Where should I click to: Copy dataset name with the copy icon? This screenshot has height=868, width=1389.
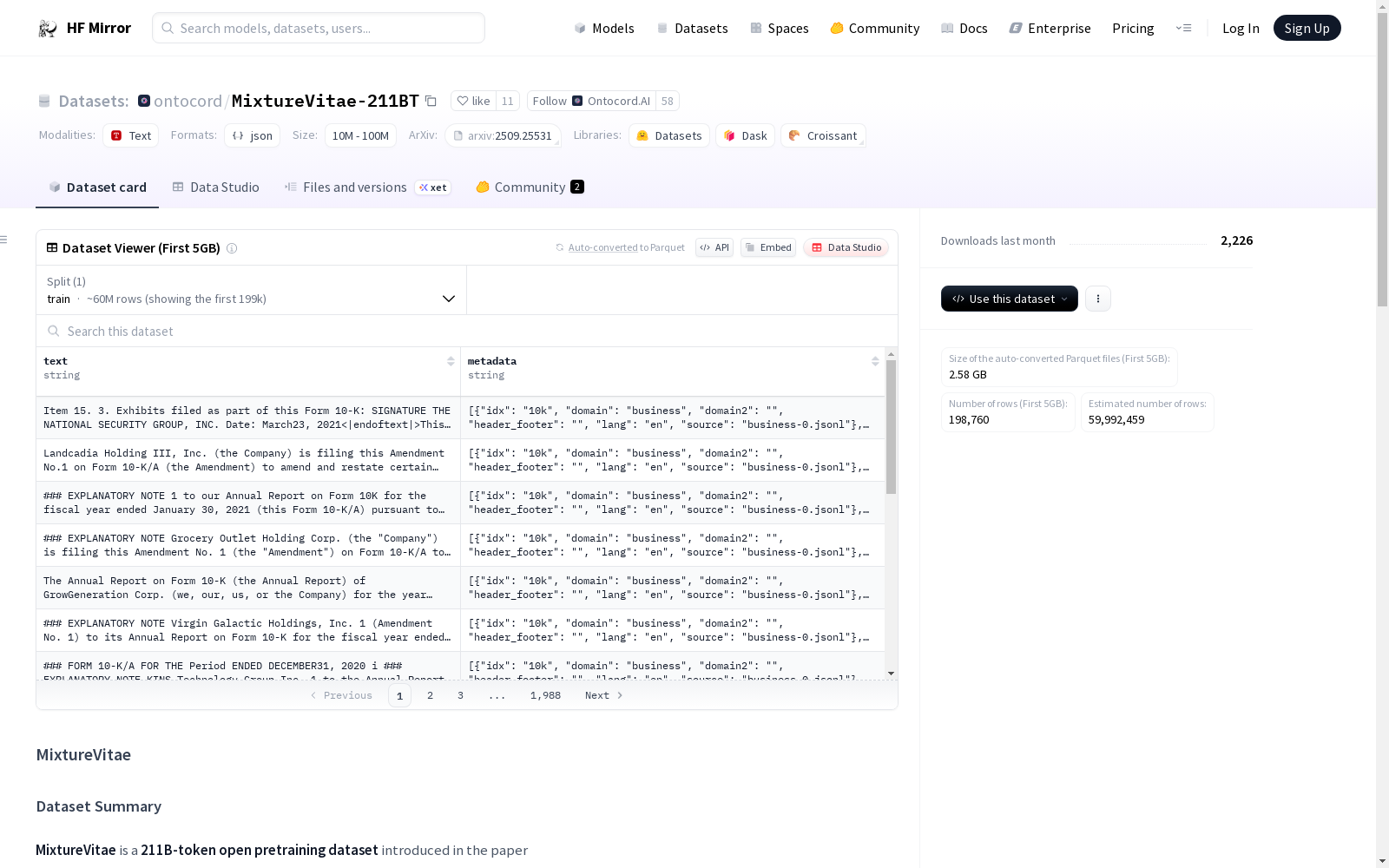point(431,101)
